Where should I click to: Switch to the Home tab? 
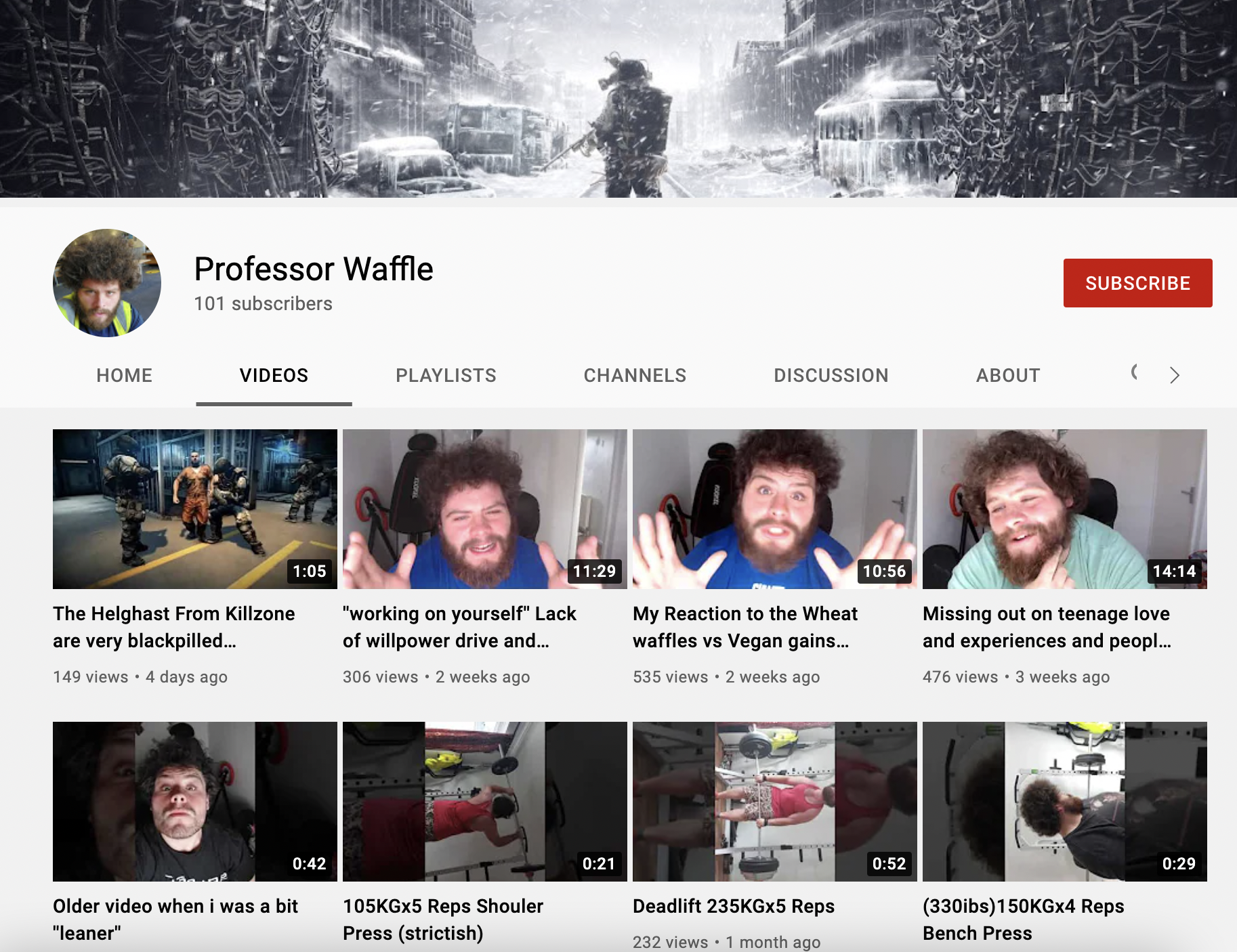pos(125,375)
